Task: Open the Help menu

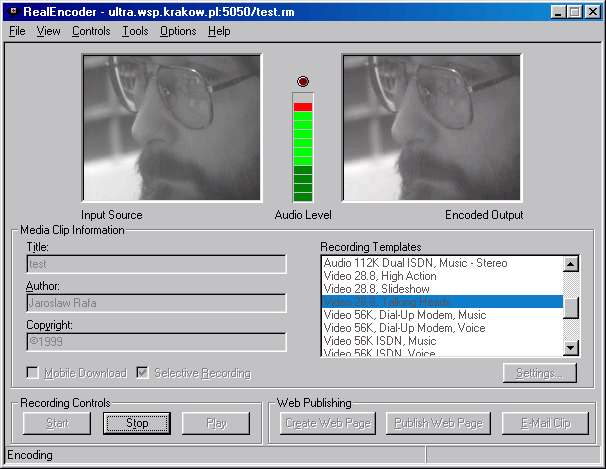Action: (x=219, y=31)
